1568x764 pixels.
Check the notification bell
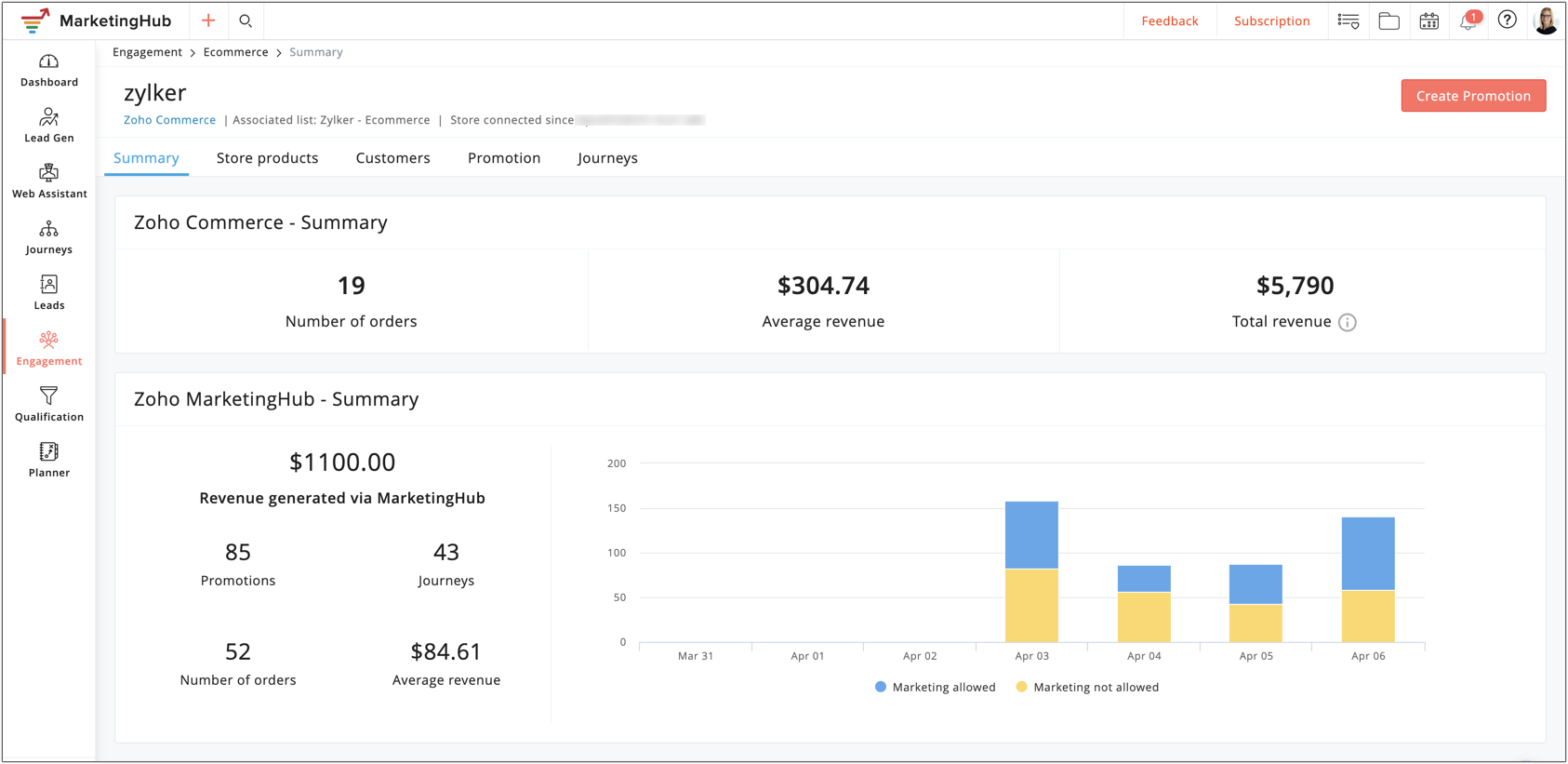(1469, 20)
